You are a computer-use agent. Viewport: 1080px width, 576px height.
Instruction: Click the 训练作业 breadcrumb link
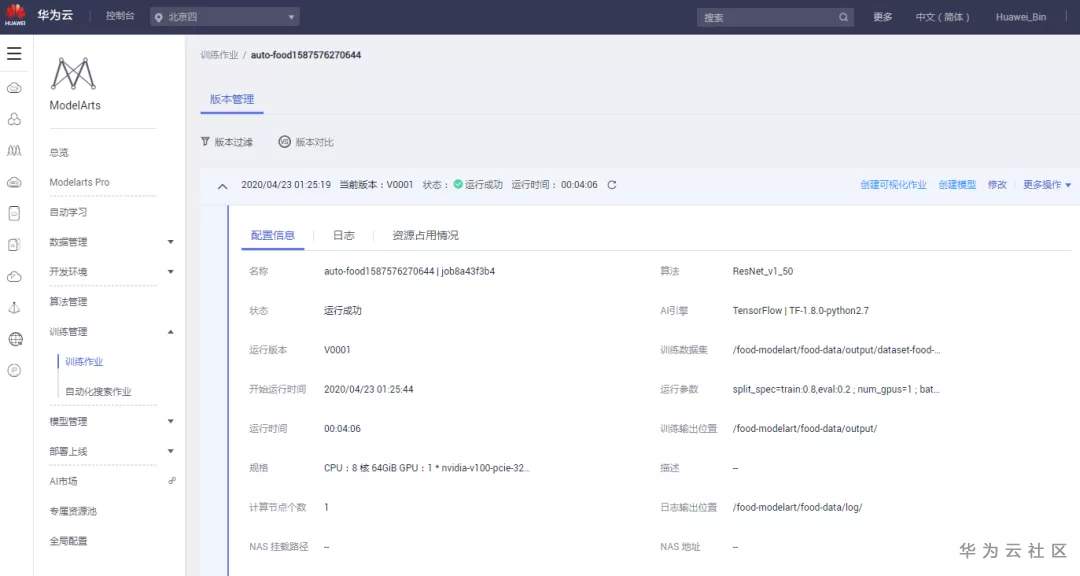click(219, 55)
